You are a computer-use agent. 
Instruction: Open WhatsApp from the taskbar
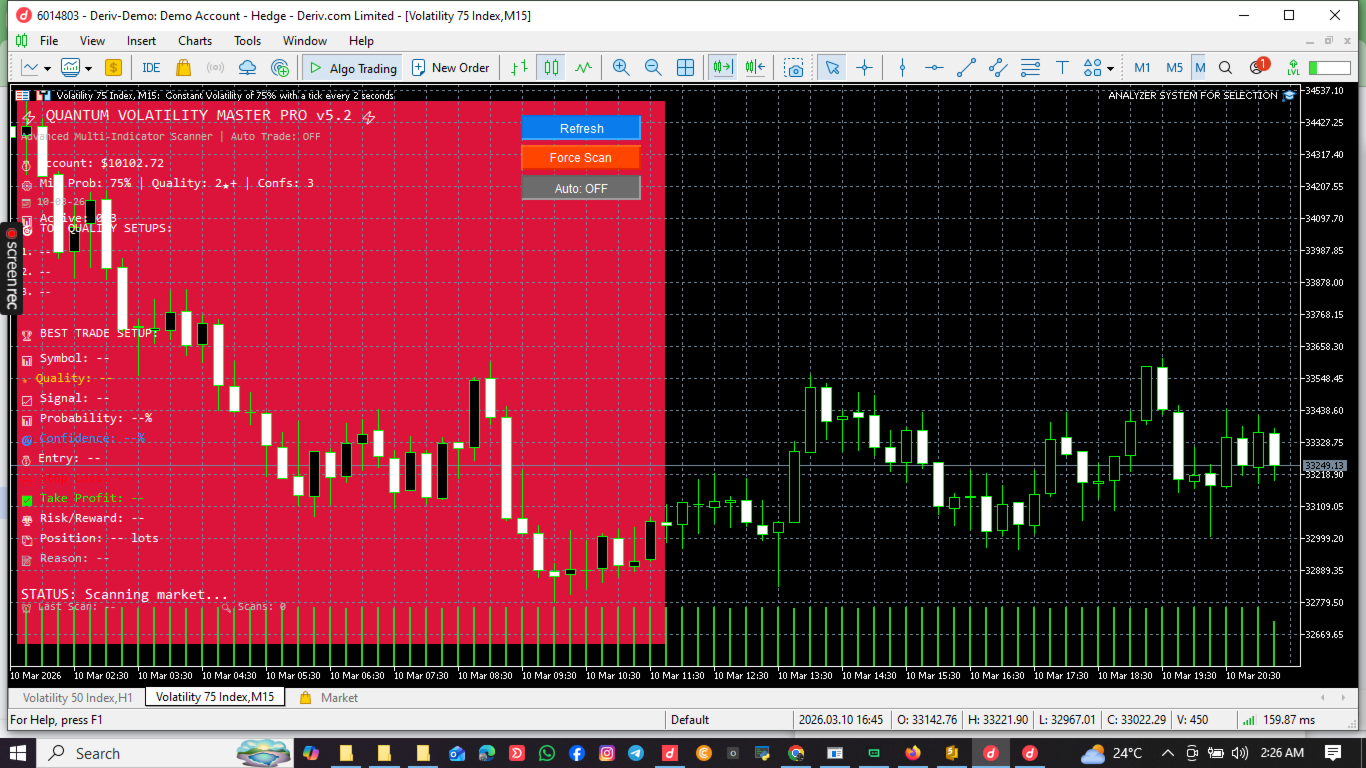(x=546, y=753)
